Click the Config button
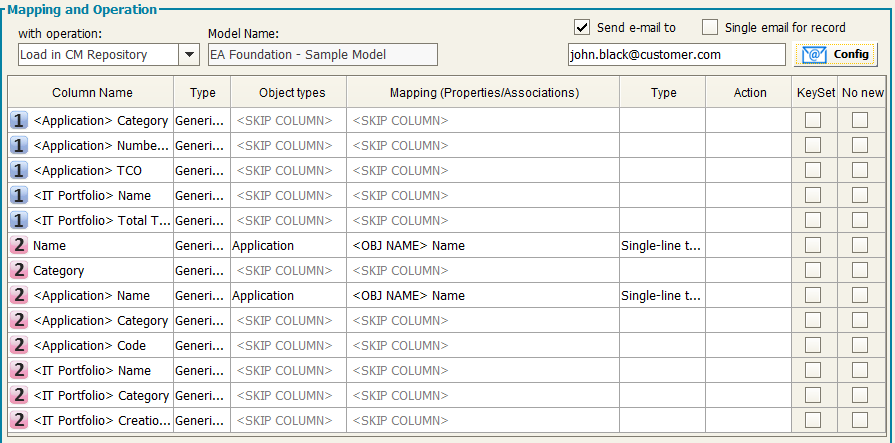 (x=836, y=55)
